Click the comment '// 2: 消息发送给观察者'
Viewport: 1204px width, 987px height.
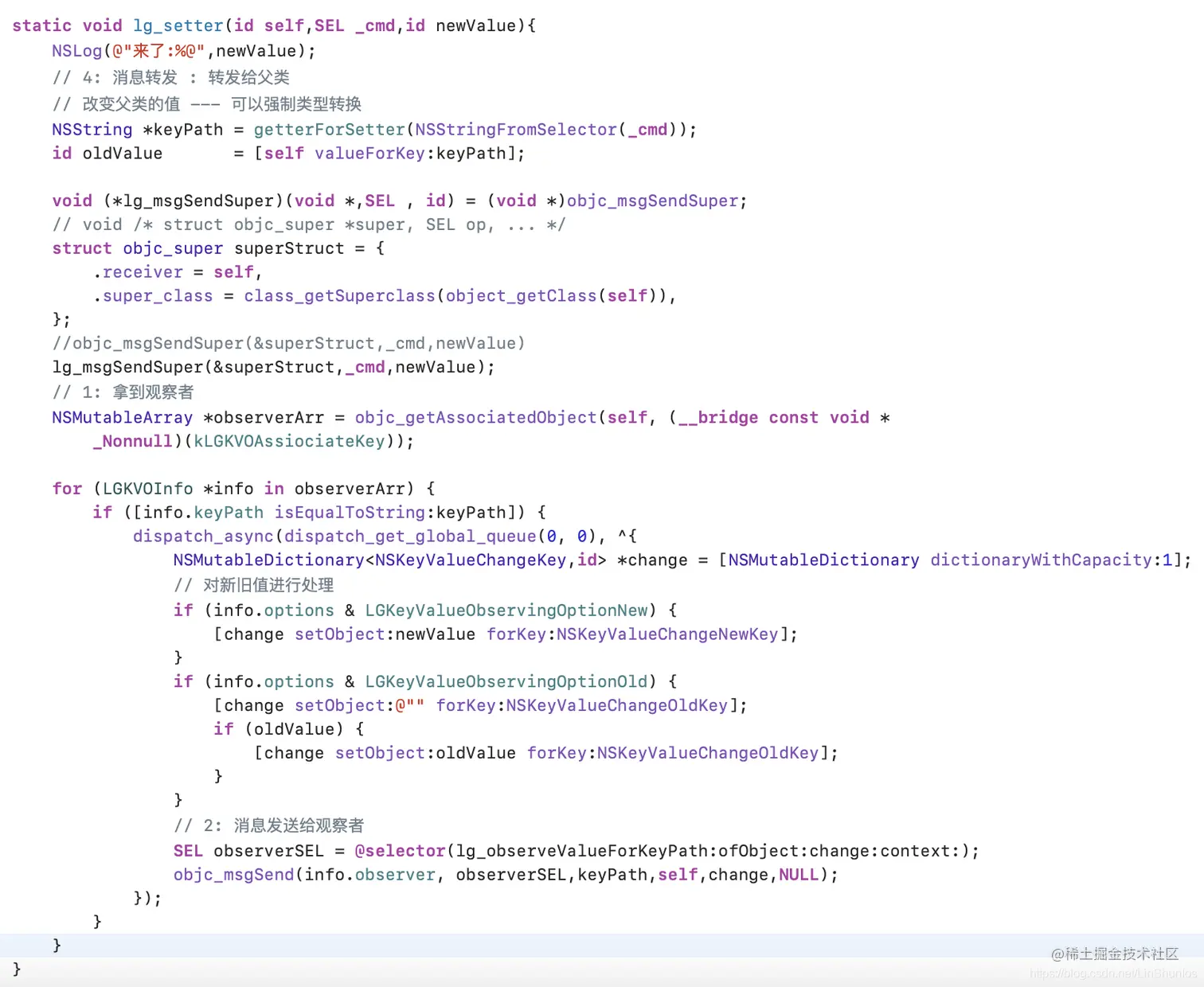[x=269, y=825]
